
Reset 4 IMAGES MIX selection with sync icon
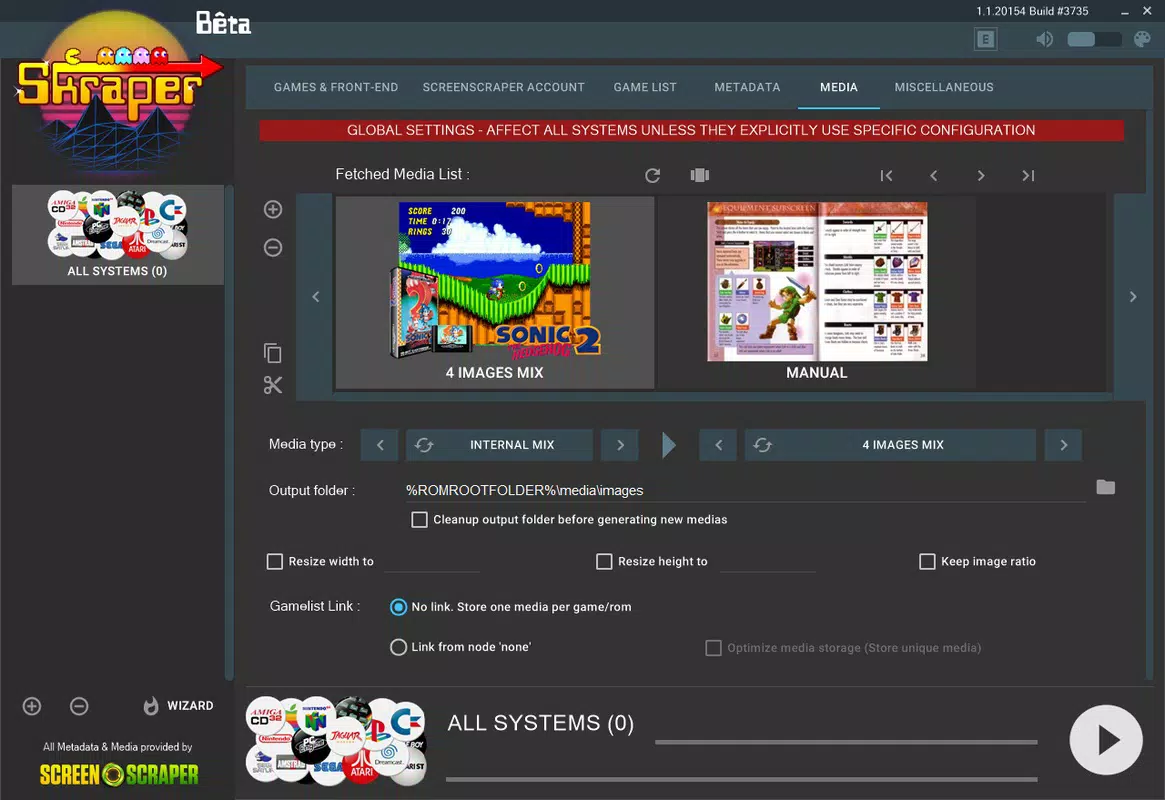762,445
